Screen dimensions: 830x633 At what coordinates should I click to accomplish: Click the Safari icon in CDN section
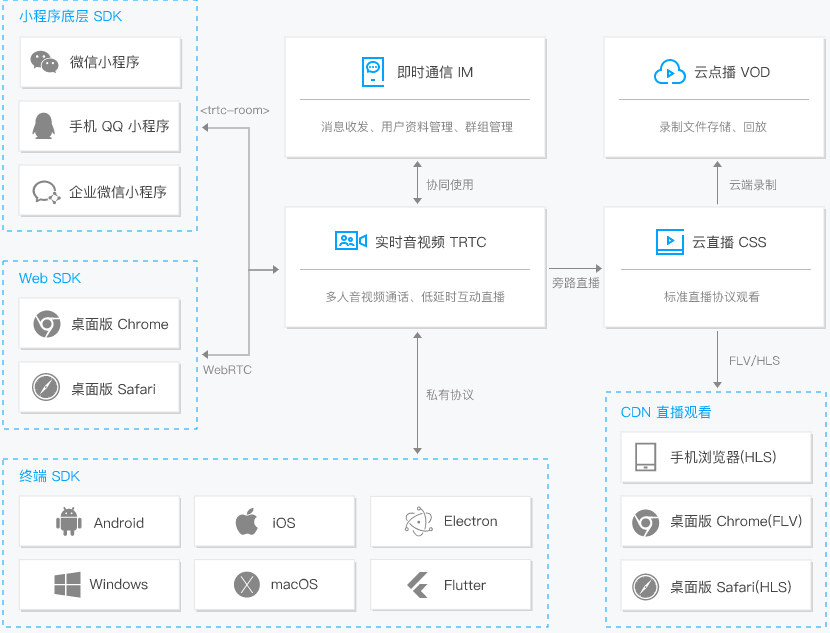[x=645, y=587]
